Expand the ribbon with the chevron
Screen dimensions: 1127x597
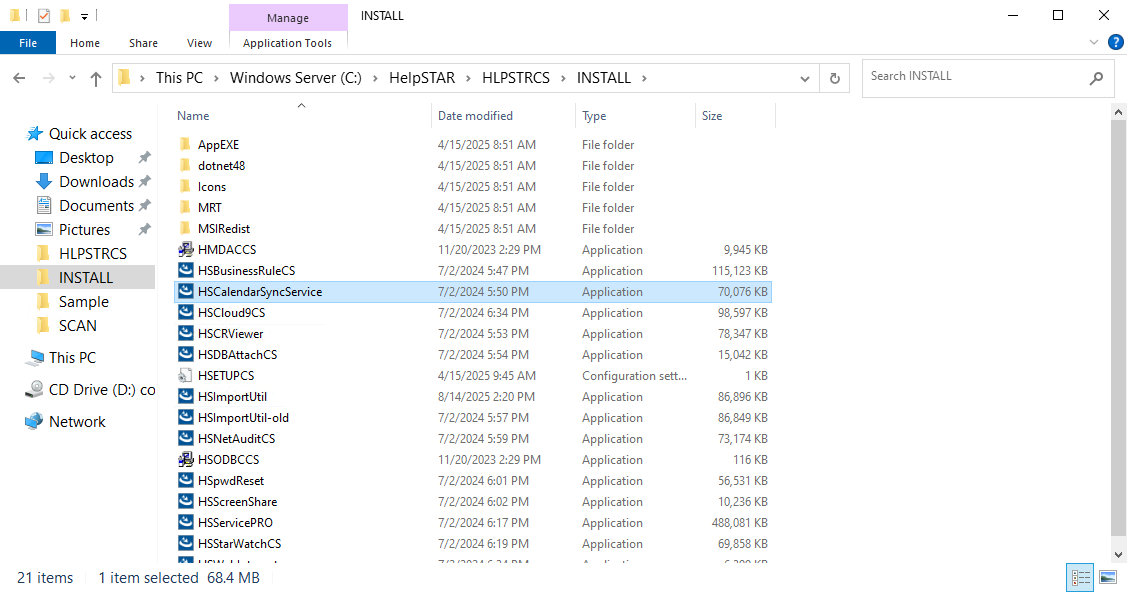[1093, 43]
